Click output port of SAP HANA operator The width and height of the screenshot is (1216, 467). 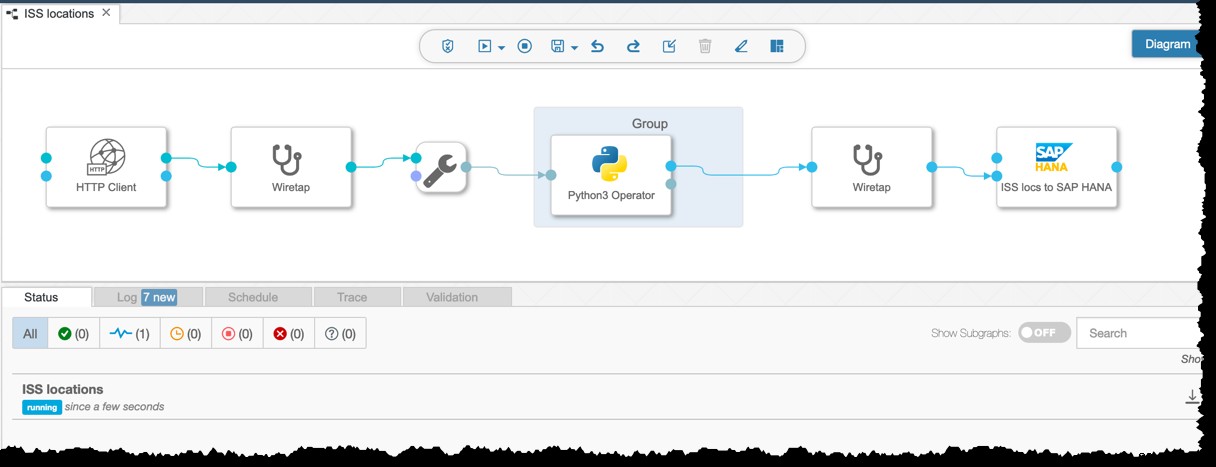click(x=1116, y=167)
